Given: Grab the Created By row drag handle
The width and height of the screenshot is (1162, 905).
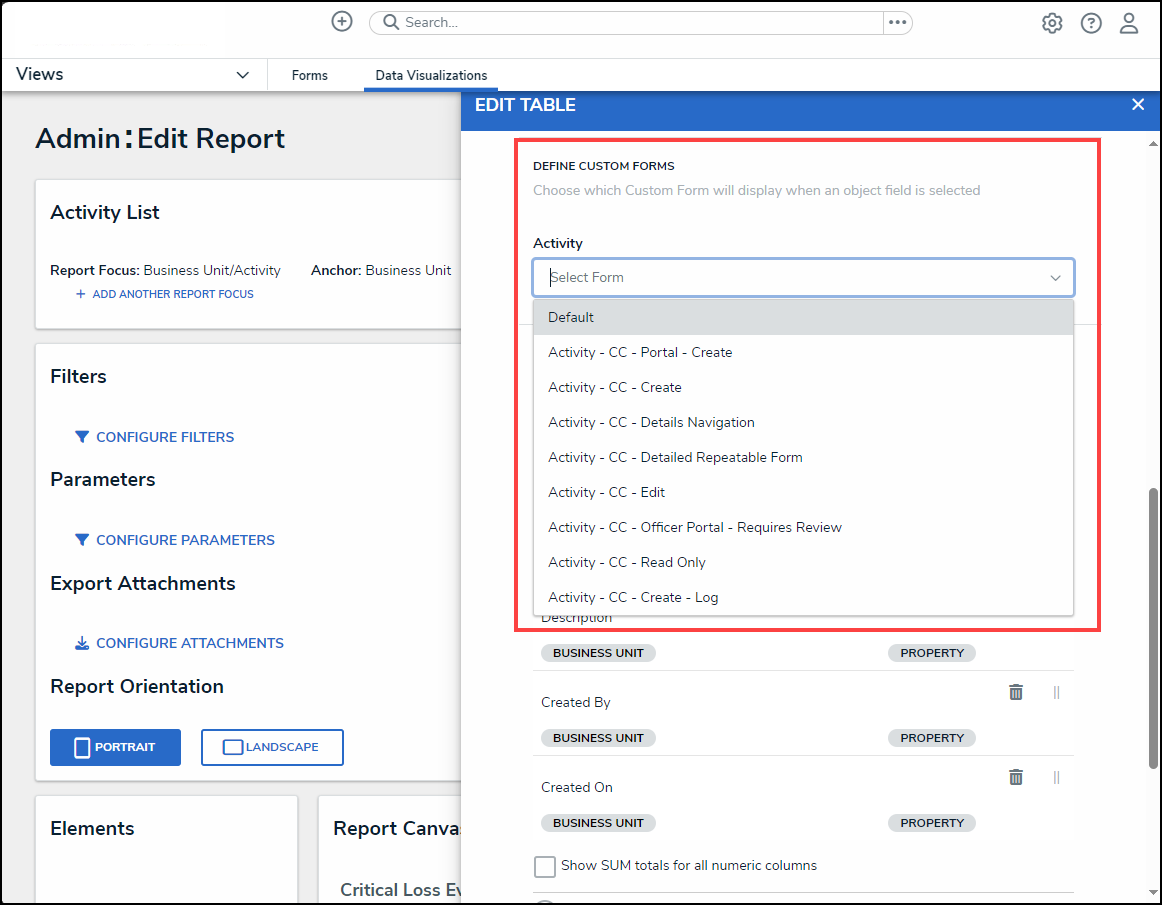Looking at the screenshot, I should [1056, 692].
